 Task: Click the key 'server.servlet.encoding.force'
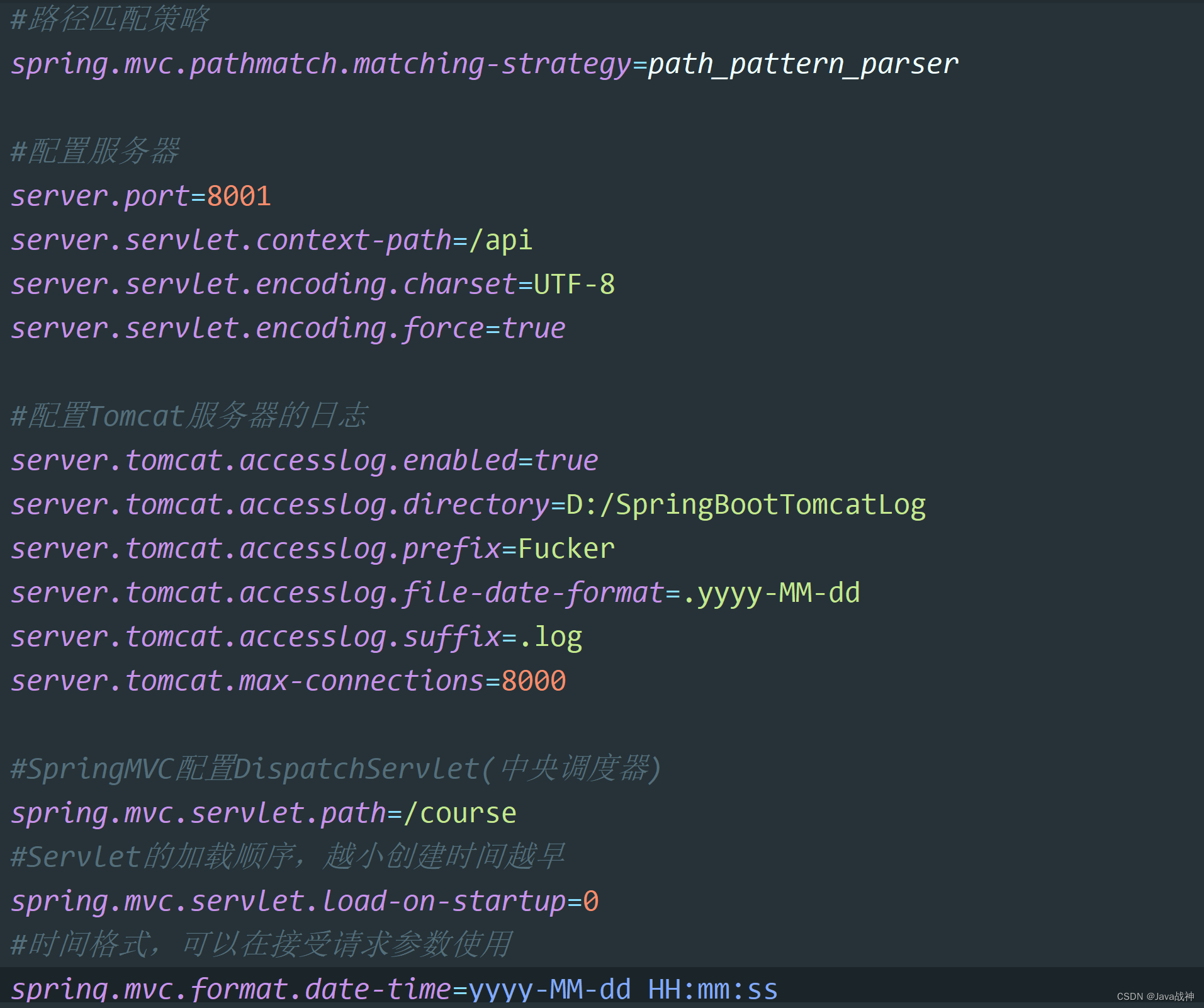click(248, 329)
